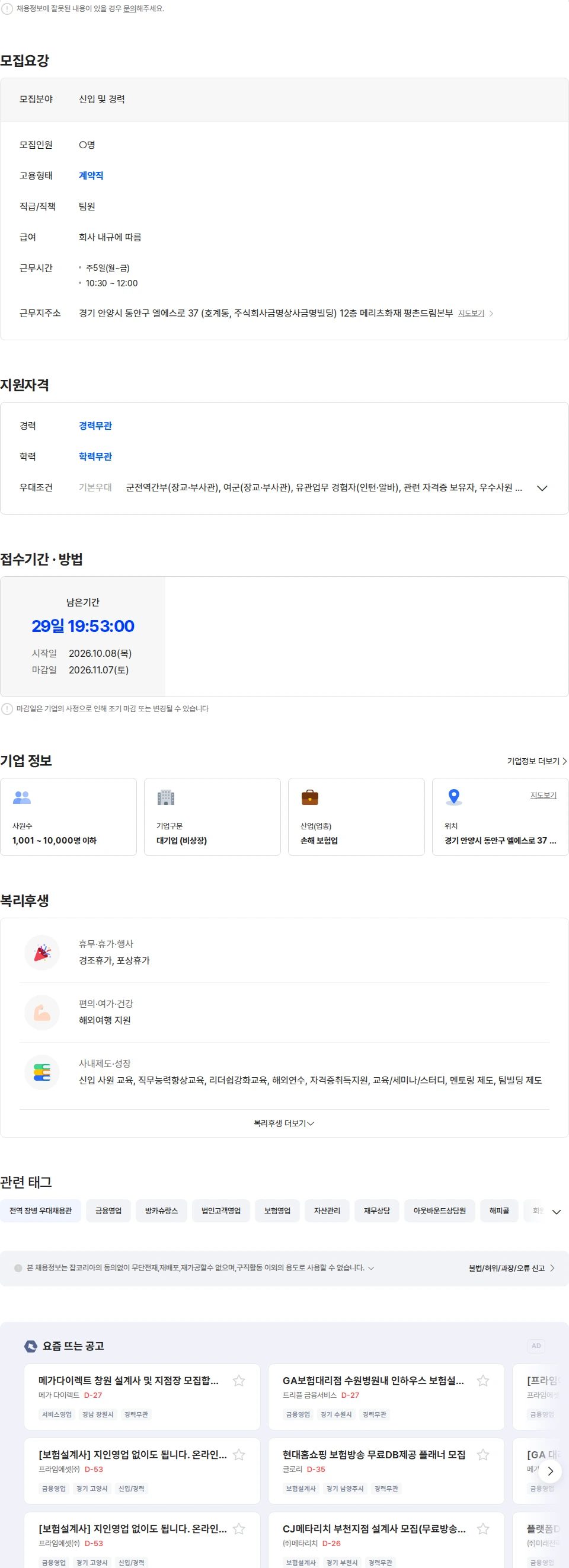Click the 위치 map pin icon
569x1568 pixels.
(453, 797)
